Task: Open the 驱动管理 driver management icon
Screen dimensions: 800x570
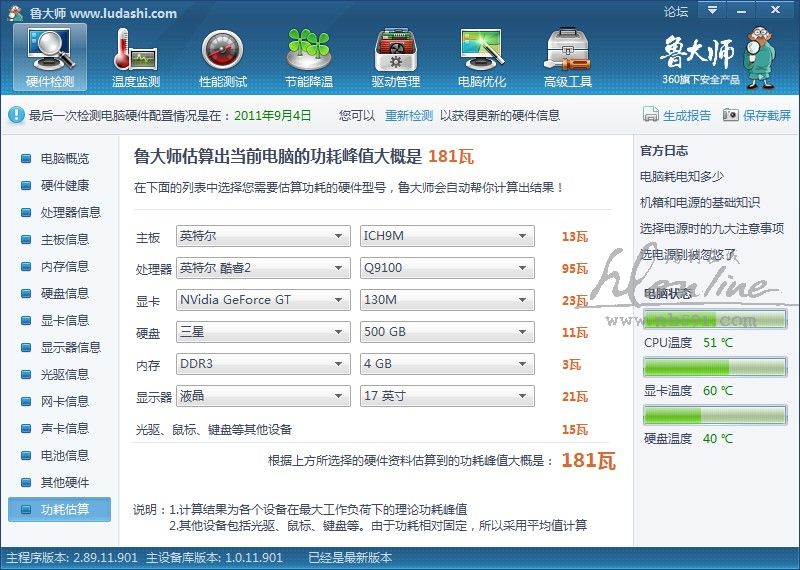Action: tap(396, 50)
